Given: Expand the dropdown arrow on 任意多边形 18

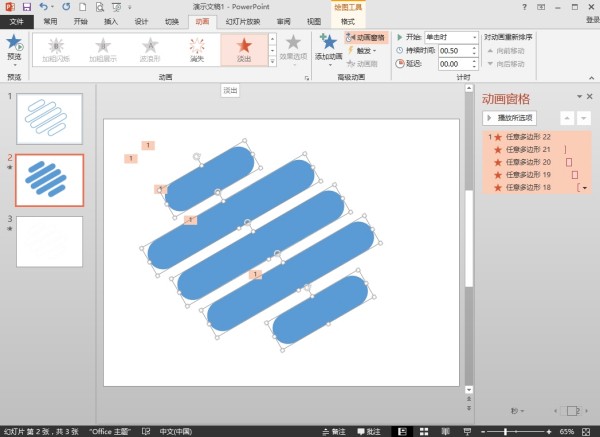Looking at the screenshot, I should tap(584, 187).
